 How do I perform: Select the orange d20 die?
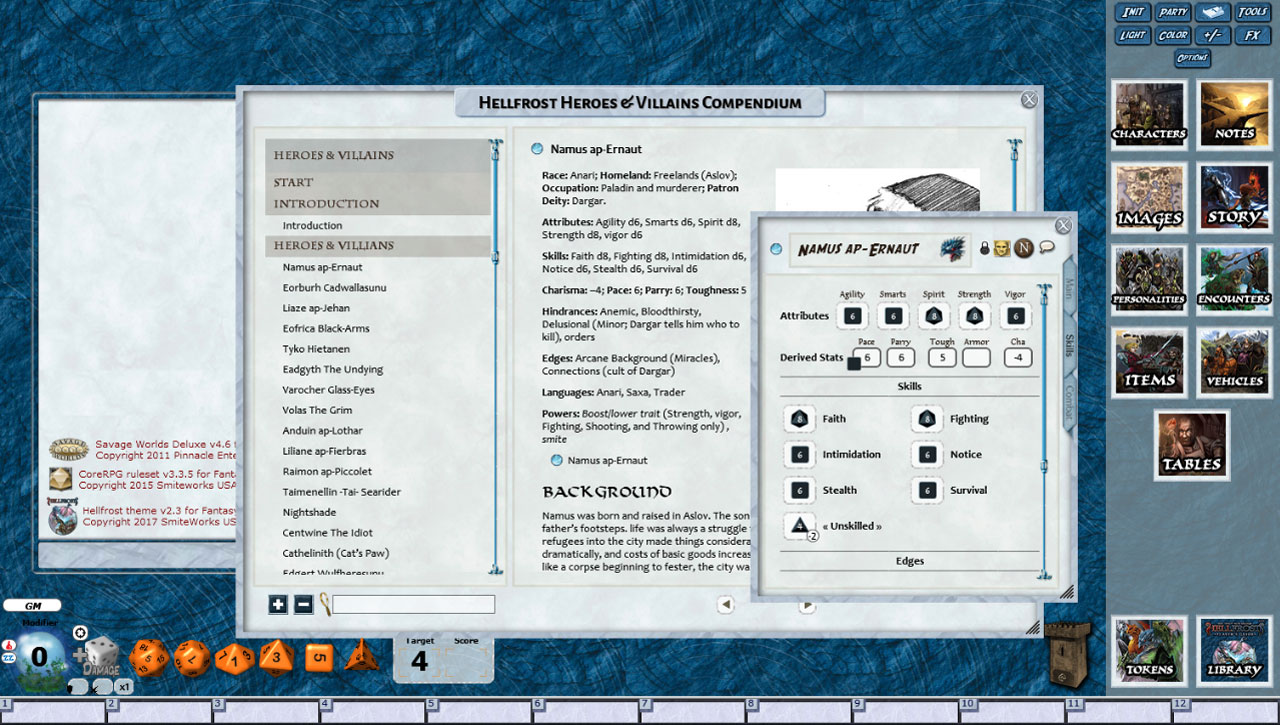coord(148,658)
